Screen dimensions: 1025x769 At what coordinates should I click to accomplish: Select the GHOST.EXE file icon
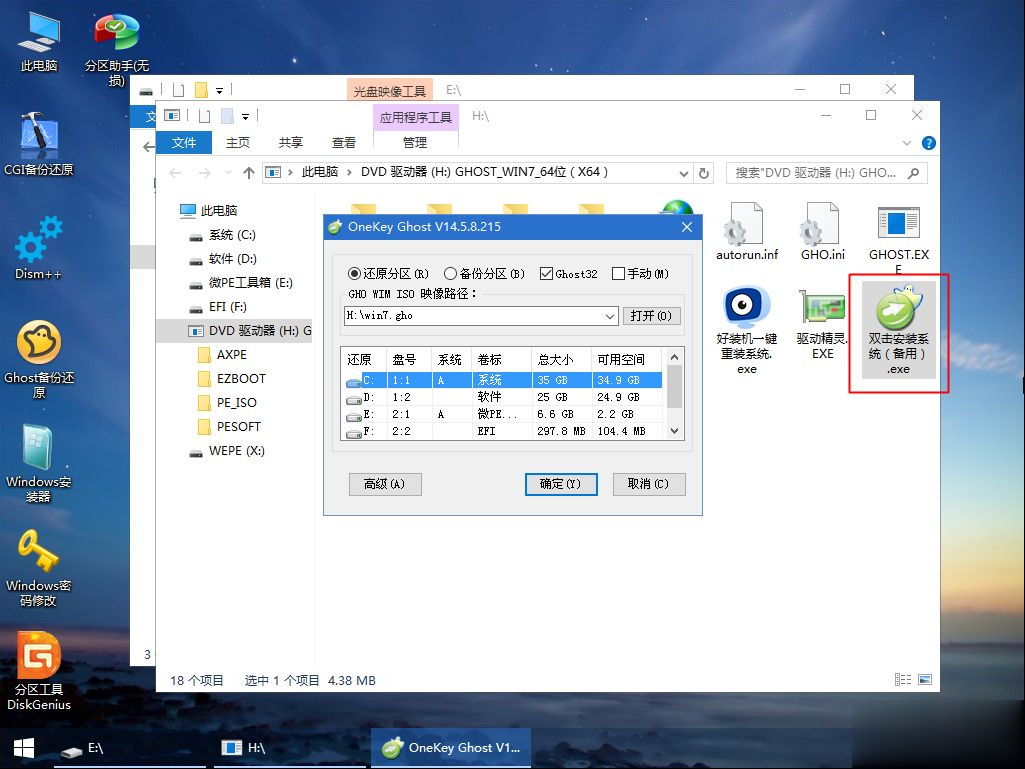(898, 238)
